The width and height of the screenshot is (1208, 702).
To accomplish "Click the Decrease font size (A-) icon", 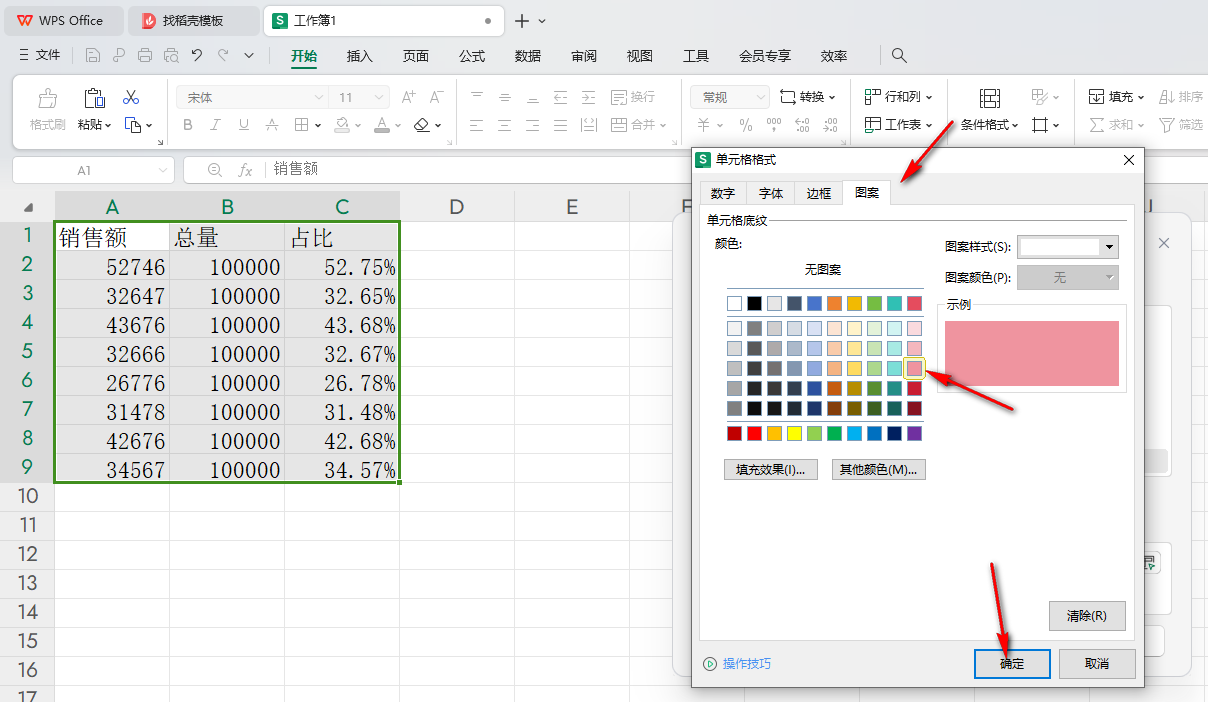I will [436, 97].
